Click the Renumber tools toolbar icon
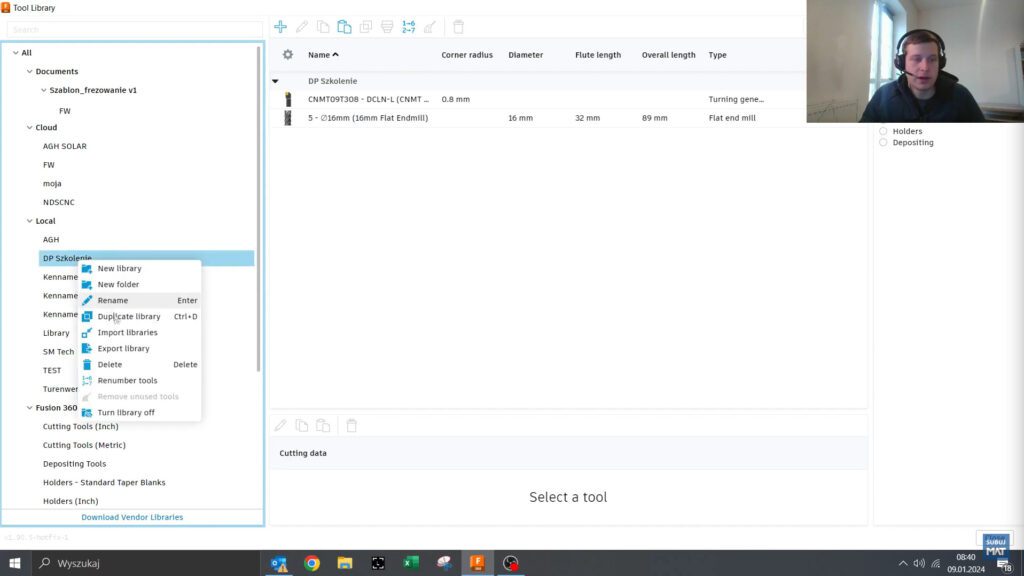This screenshot has height=576, width=1024. (x=408, y=27)
